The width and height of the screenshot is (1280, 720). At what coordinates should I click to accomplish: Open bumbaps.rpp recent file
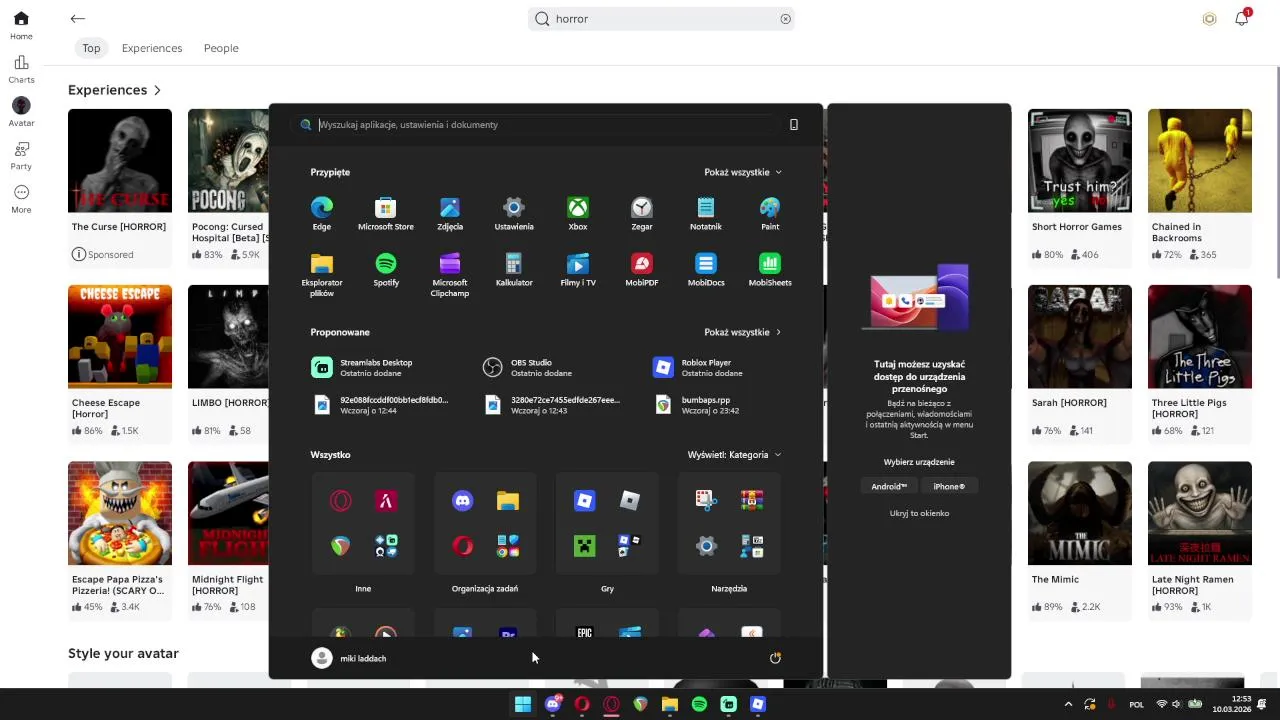coord(697,404)
